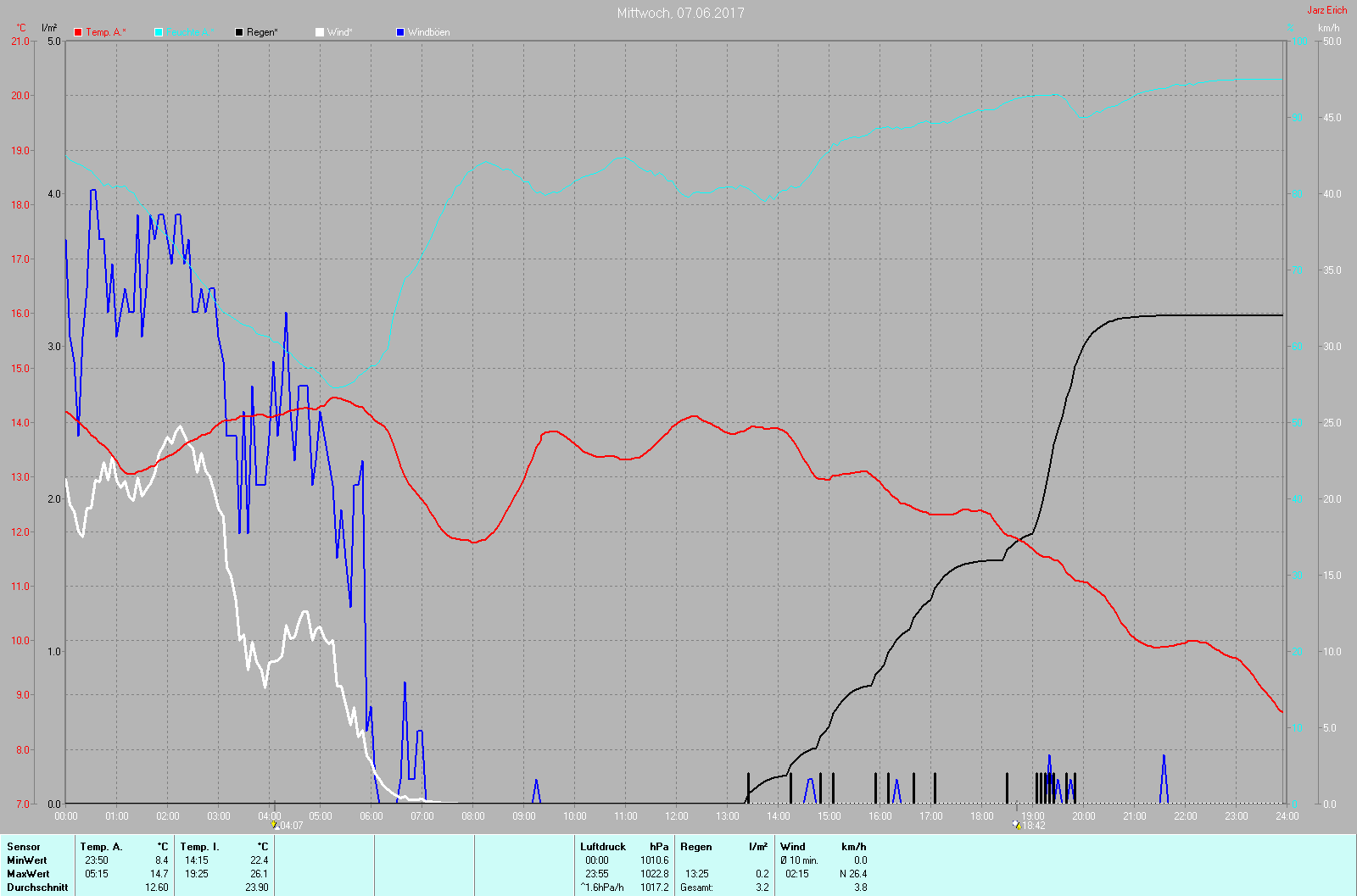Click the MaxWert row label
The height and width of the screenshot is (896, 1357).
tap(28, 874)
